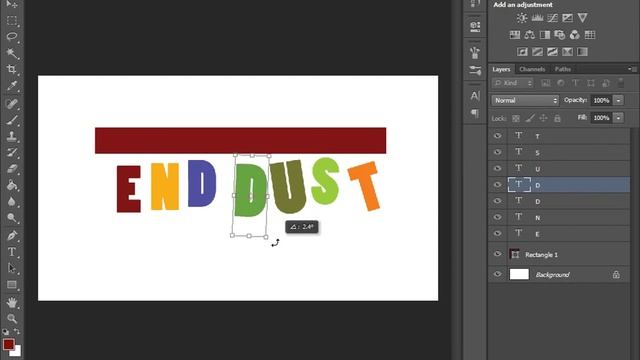Select the Hand tool
Viewport: 640px width, 360px height.
click(x=11, y=302)
